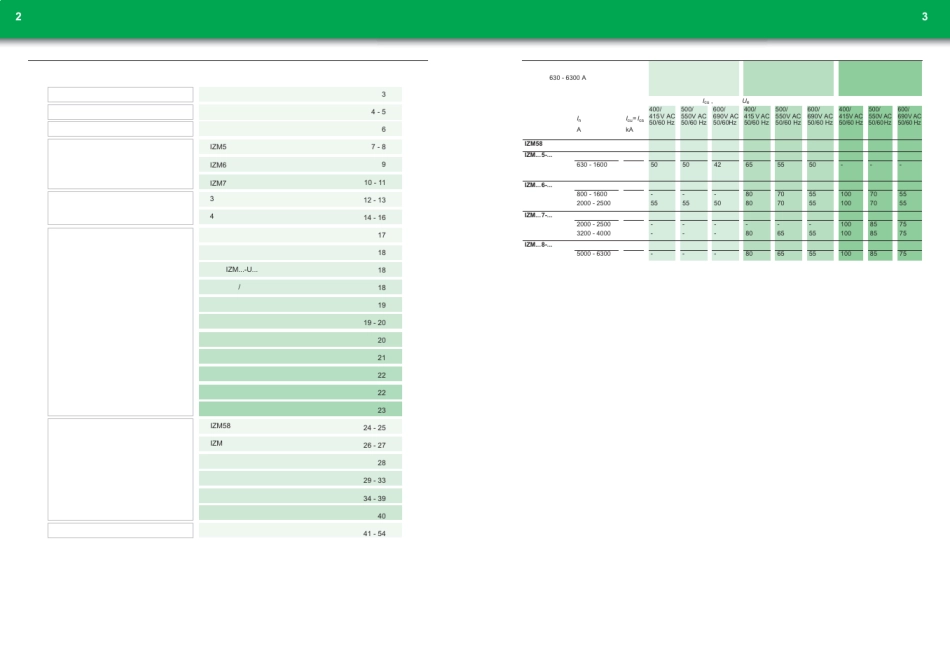Click the contents row for pages 14 - 16
This screenshot has height=672, width=950.
click(x=300, y=217)
